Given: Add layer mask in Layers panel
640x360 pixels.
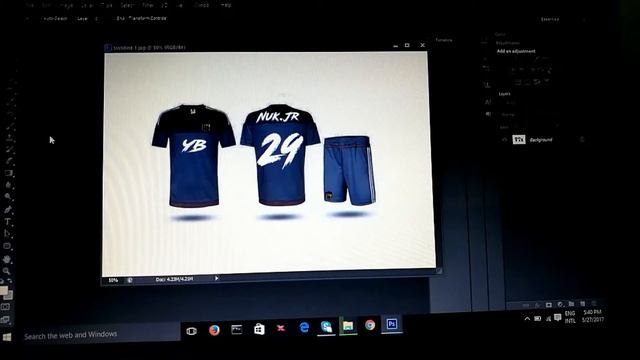Looking at the screenshot, I should 549,304.
